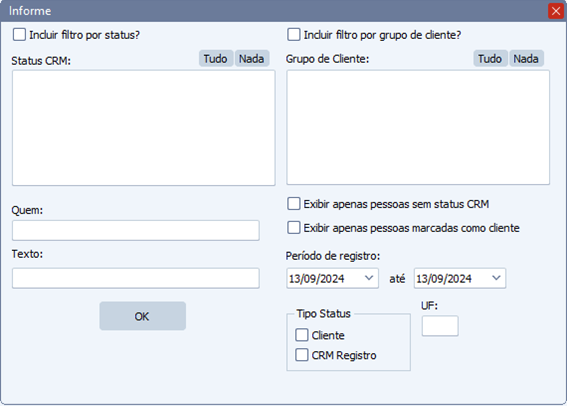Click inside the Grupo de Cliente list box
This screenshot has width=567, height=406.
(418, 127)
